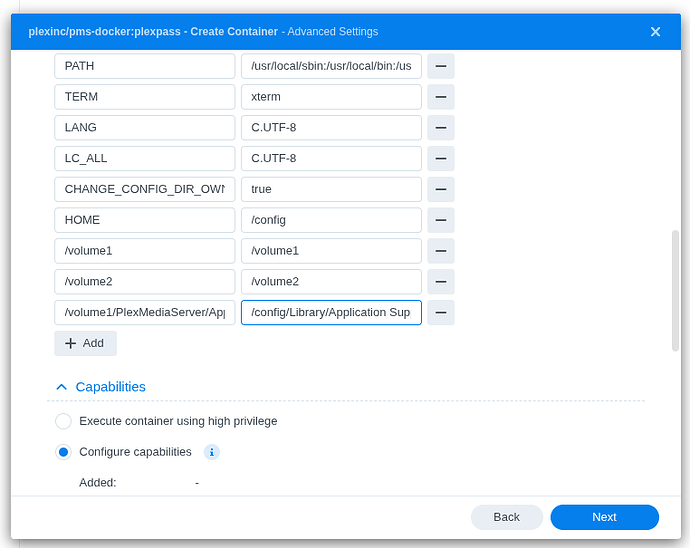The image size is (690, 548).
Task: Remove the CHANGE_CONFIG_DIR_OWN row
Action: click(441, 189)
